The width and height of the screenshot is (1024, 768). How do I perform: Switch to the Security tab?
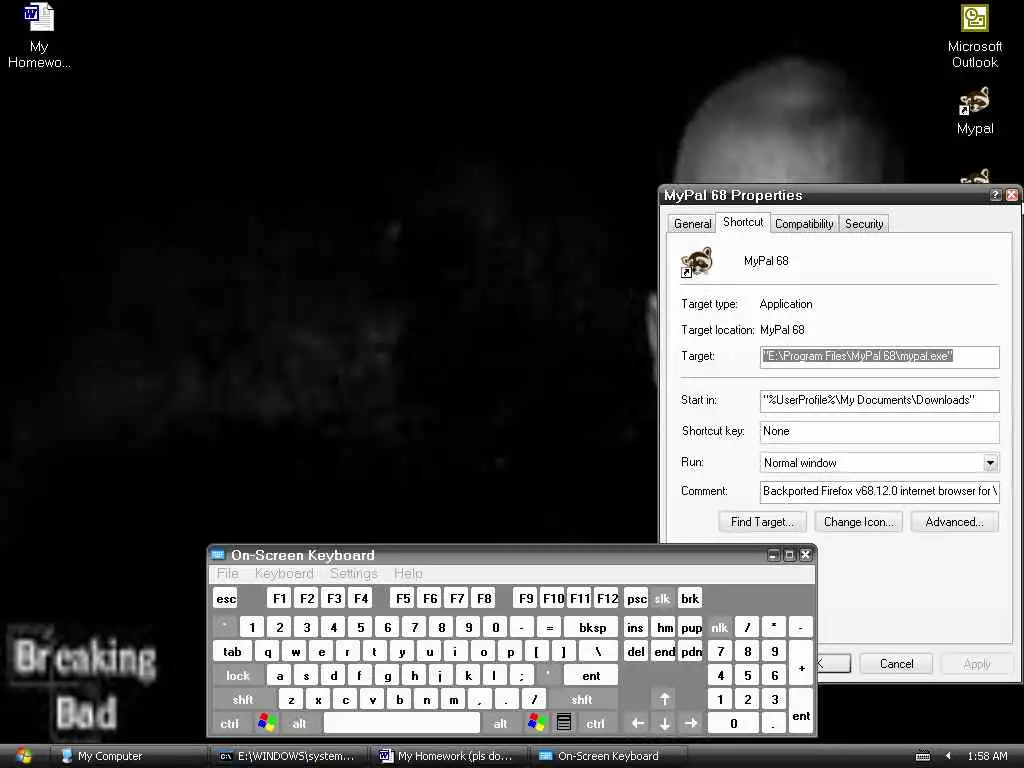tap(864, 223)
